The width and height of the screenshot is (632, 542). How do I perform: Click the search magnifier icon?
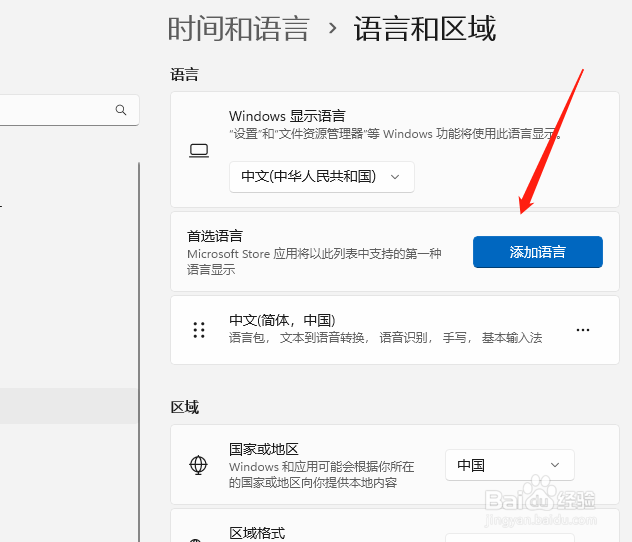pyautogui.click(x=121, y=110)
